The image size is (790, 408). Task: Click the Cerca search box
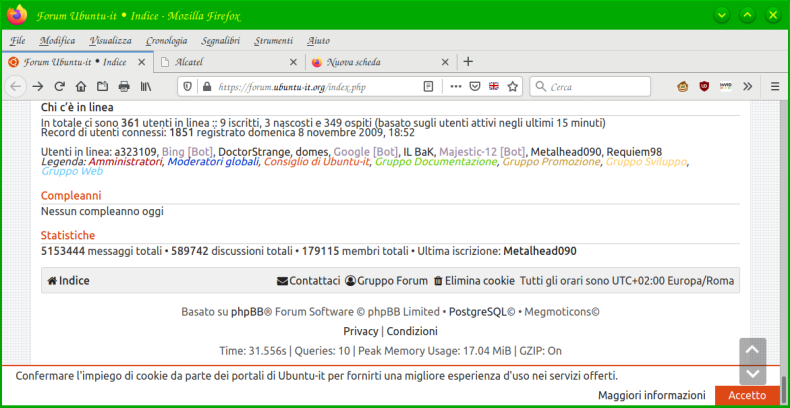pyautogui.click(x=590, y=87)
